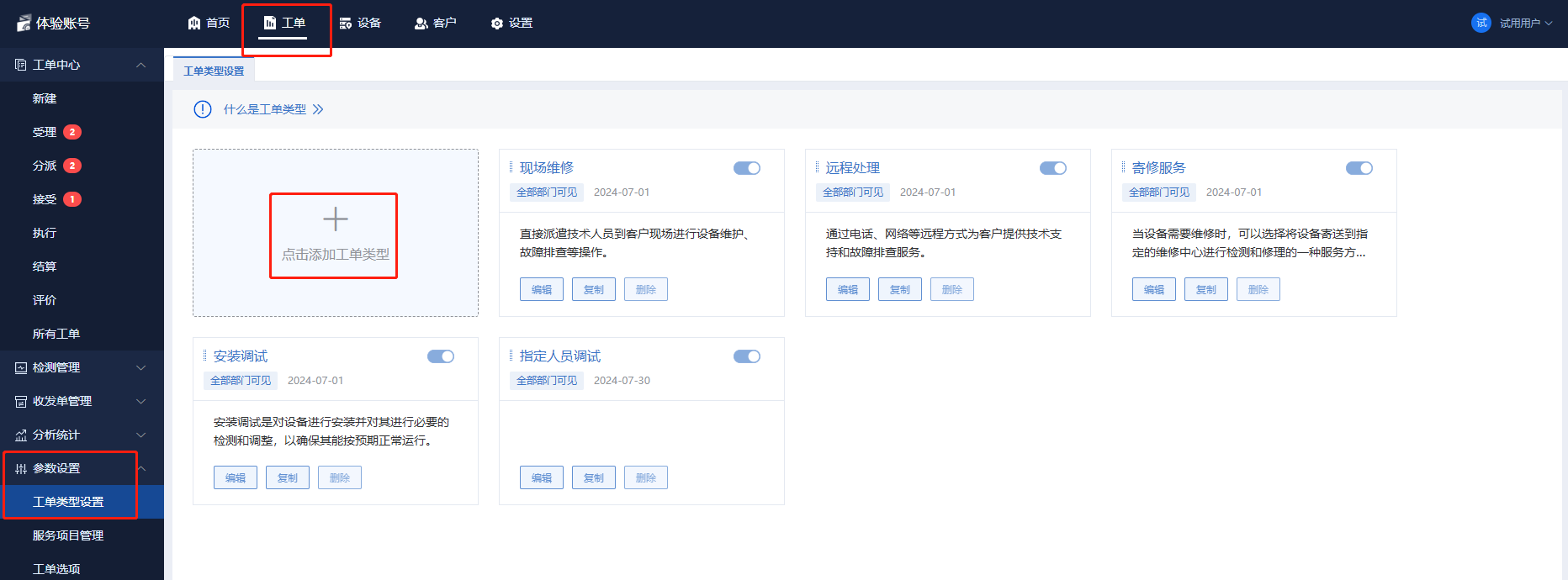Click the info circle icon beside 什么是工单类型
1568x580 pixels.
(203, 109)
